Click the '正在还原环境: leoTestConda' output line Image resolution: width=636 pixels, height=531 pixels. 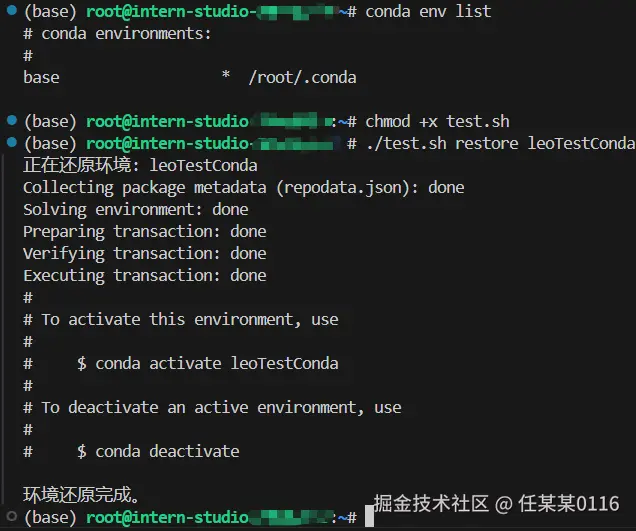140,165
